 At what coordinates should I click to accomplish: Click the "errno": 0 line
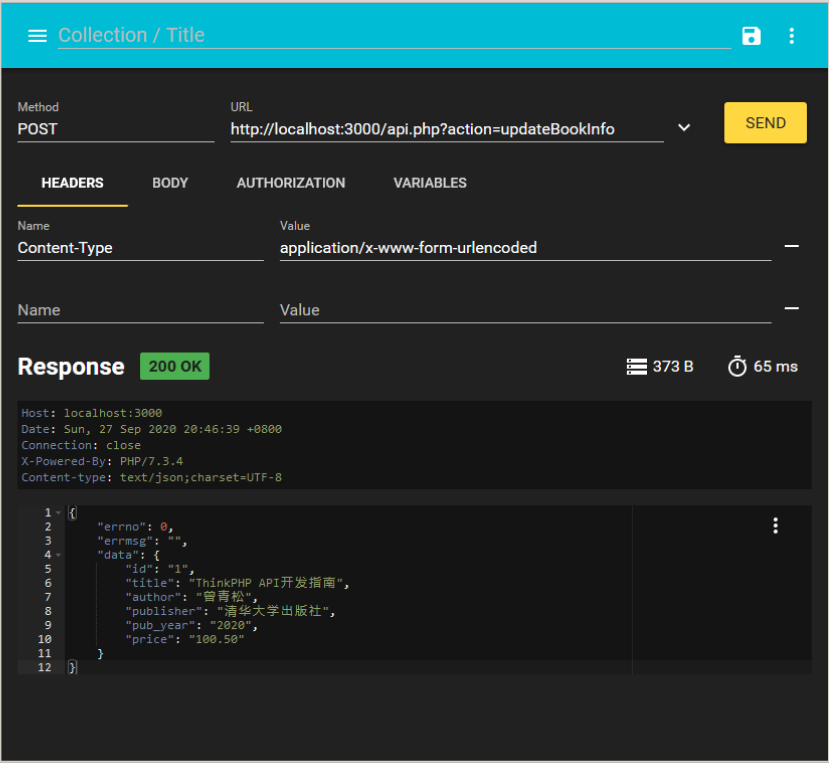135,527
